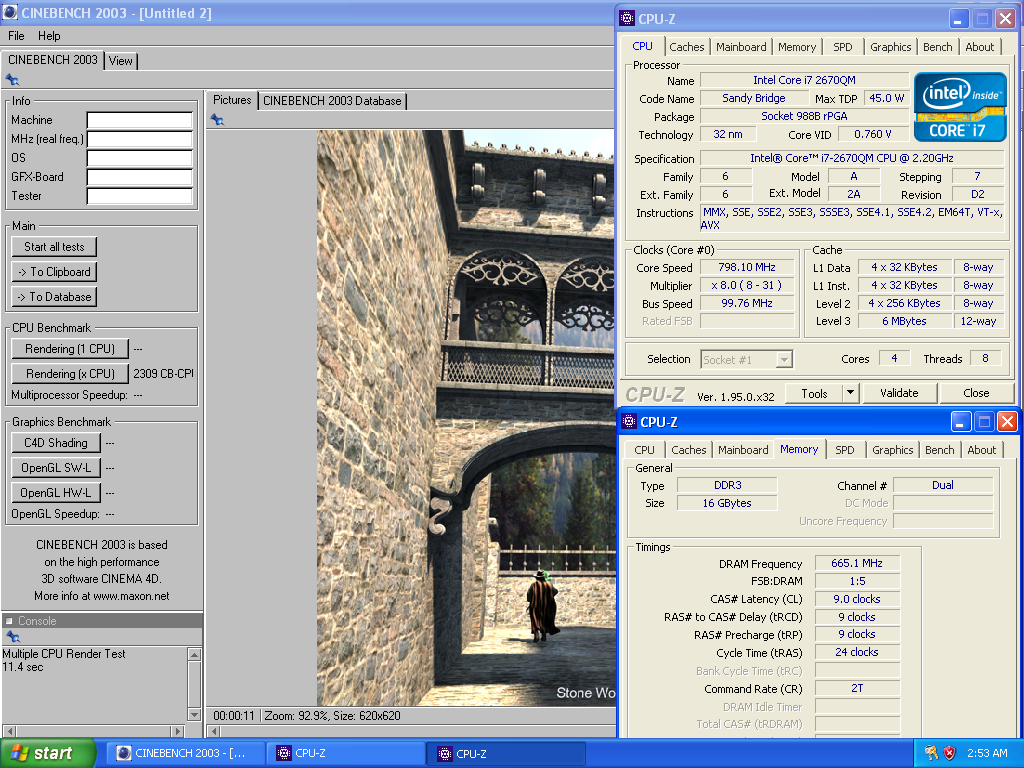Click the 2309 CB-CPU score text

coord(163,374)
